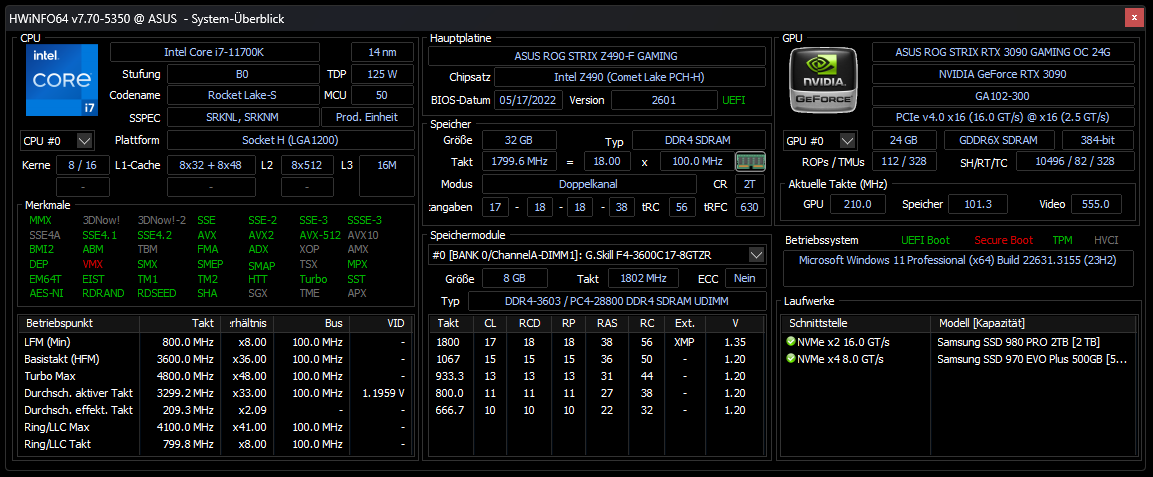Click the 1067 clock timing row

pyautogui.click(x=598, y=359)
